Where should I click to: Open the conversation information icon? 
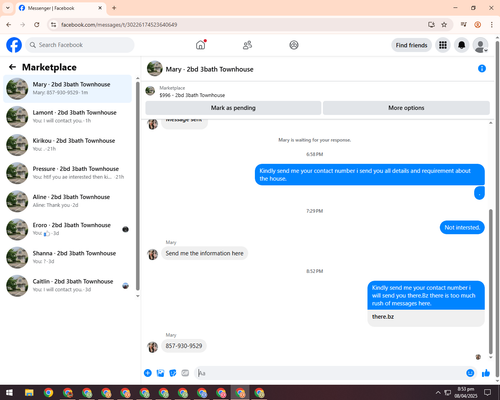click(482, 69)
